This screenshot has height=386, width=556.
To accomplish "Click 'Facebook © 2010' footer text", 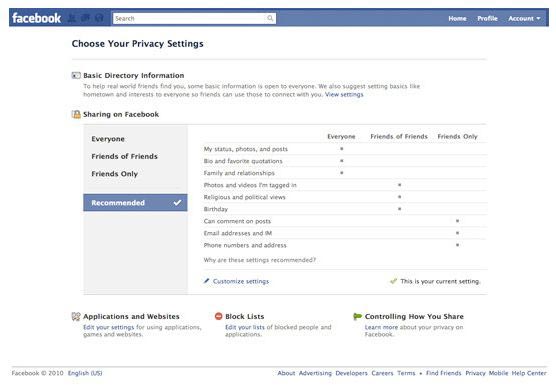I will pyautogui.click(x=37, y=373).
